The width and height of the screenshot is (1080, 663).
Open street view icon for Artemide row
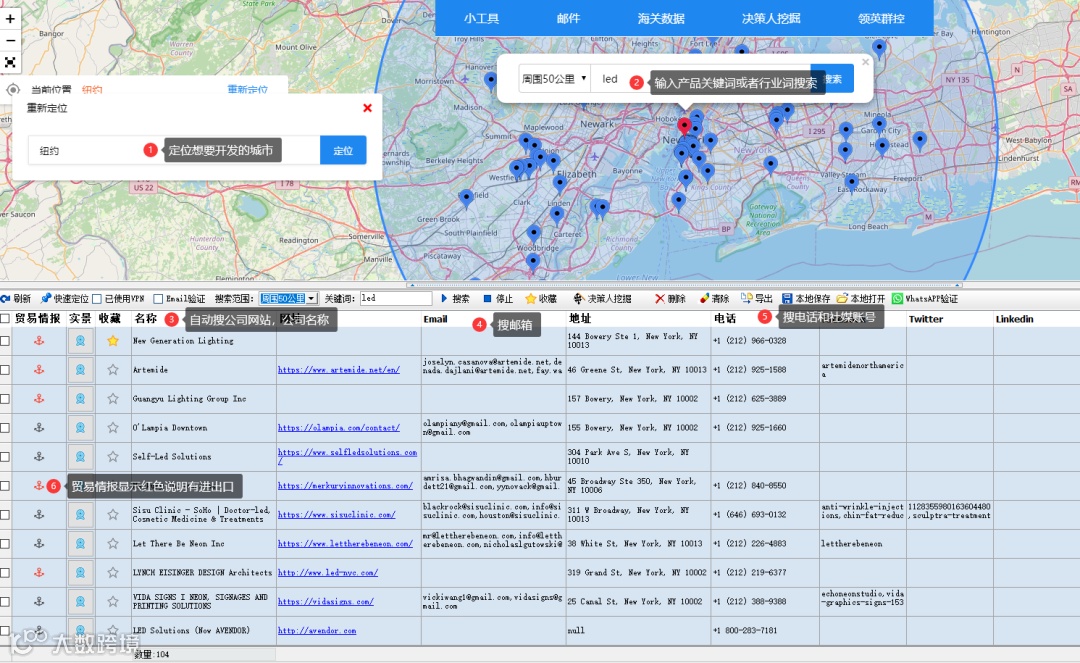pyautogui.click(x=80, y=370)
